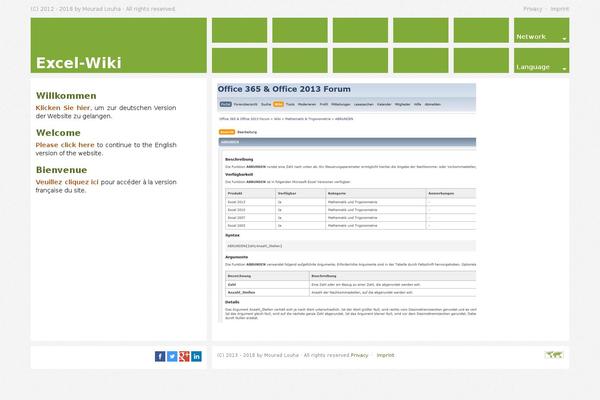This screenshot has height=400, width=600.
Task: Open the Privacy link in the footer
Action: pos(359,355)
